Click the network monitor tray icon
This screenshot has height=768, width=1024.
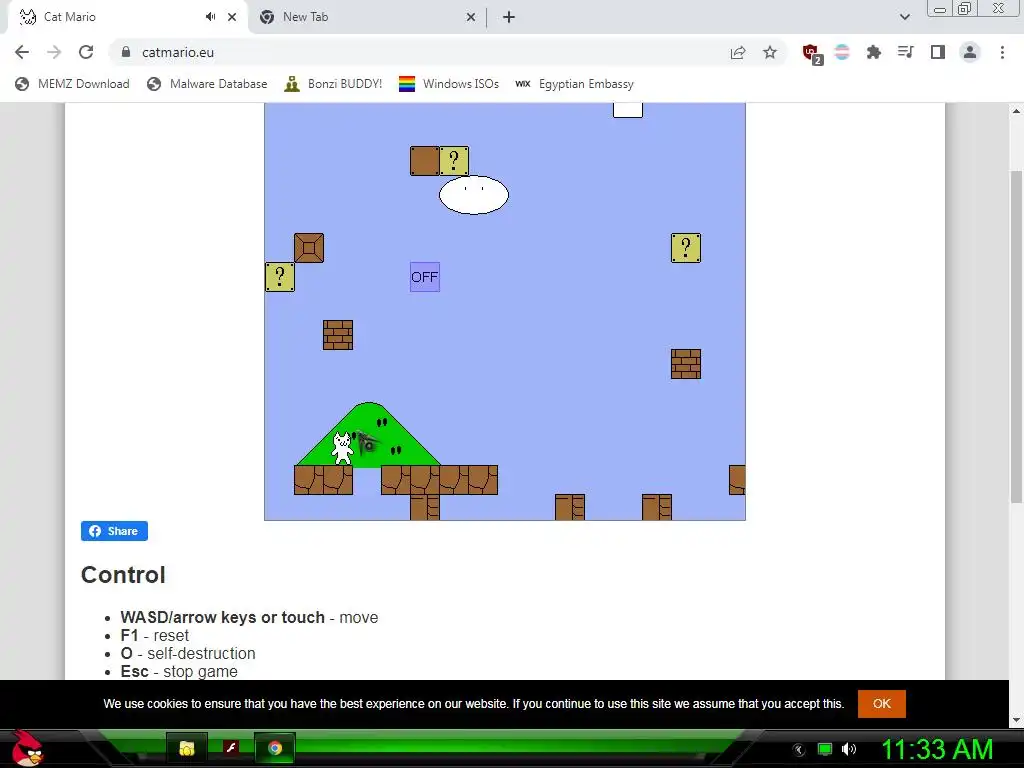(x=825, y=749)
